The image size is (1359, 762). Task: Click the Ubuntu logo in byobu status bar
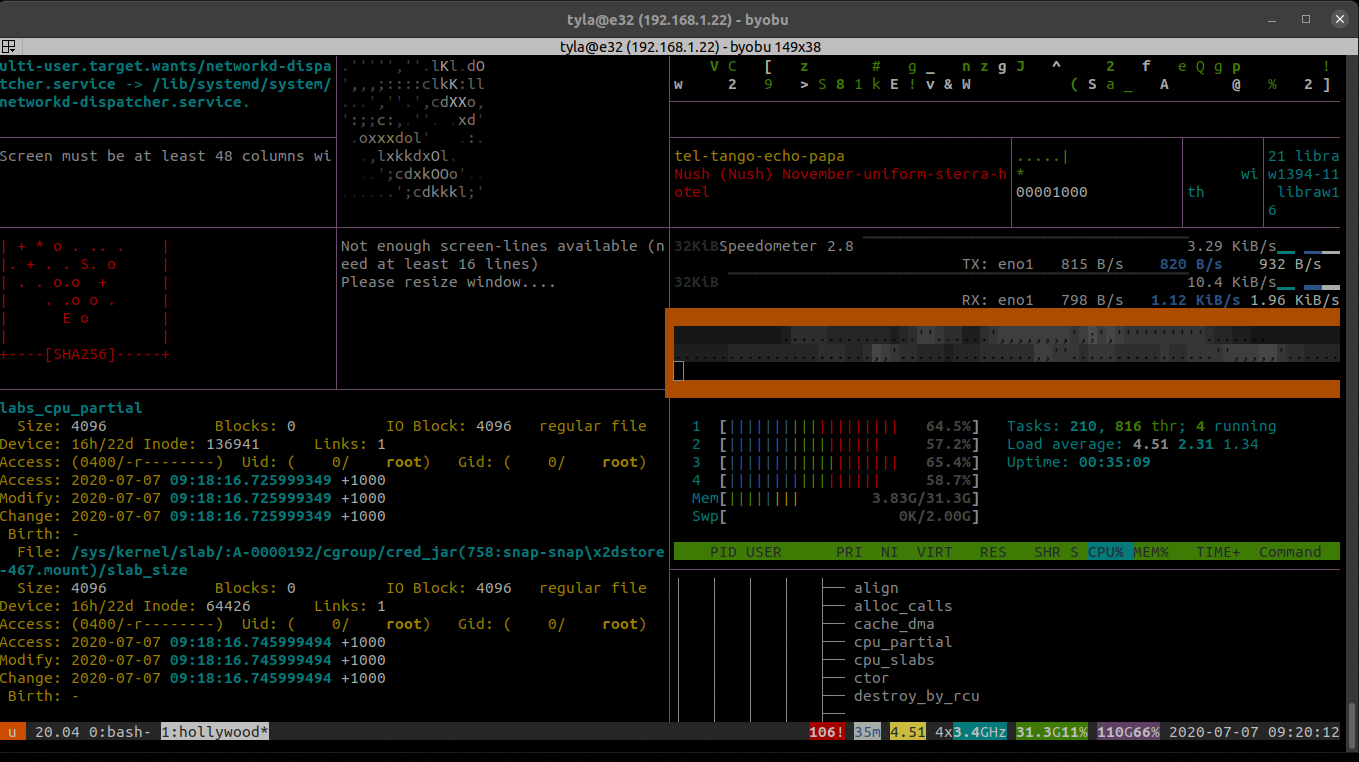(13, 732)
